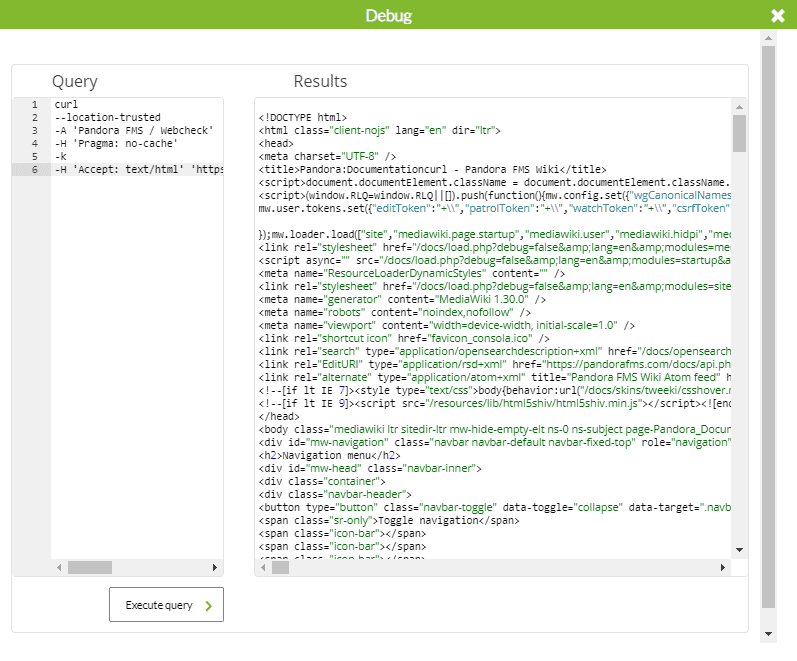The width and height of the screenshot is (797, 661).
Task: Select query line 1 'curl'
Action: (66, 104)
